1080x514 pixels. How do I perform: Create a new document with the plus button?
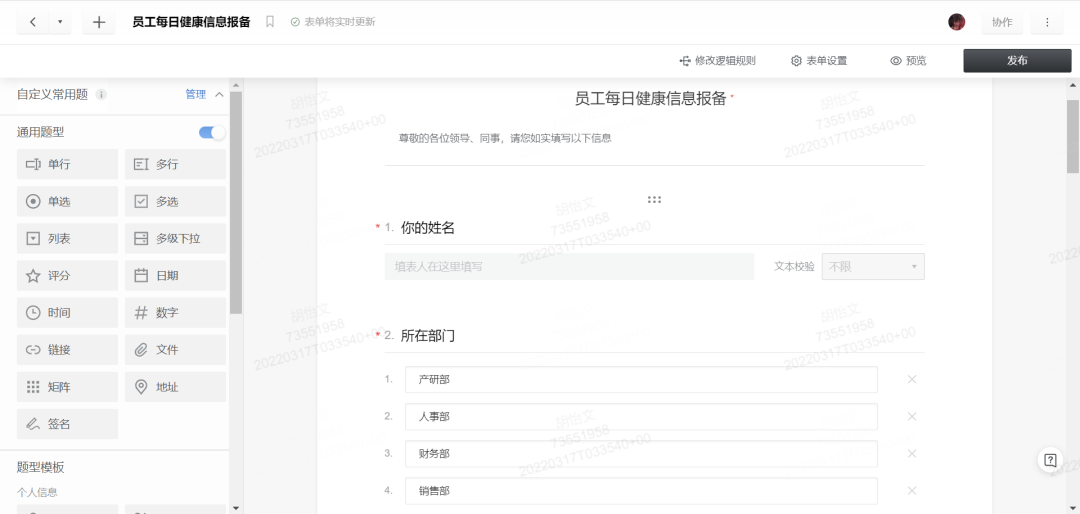(x=98, y=22)
